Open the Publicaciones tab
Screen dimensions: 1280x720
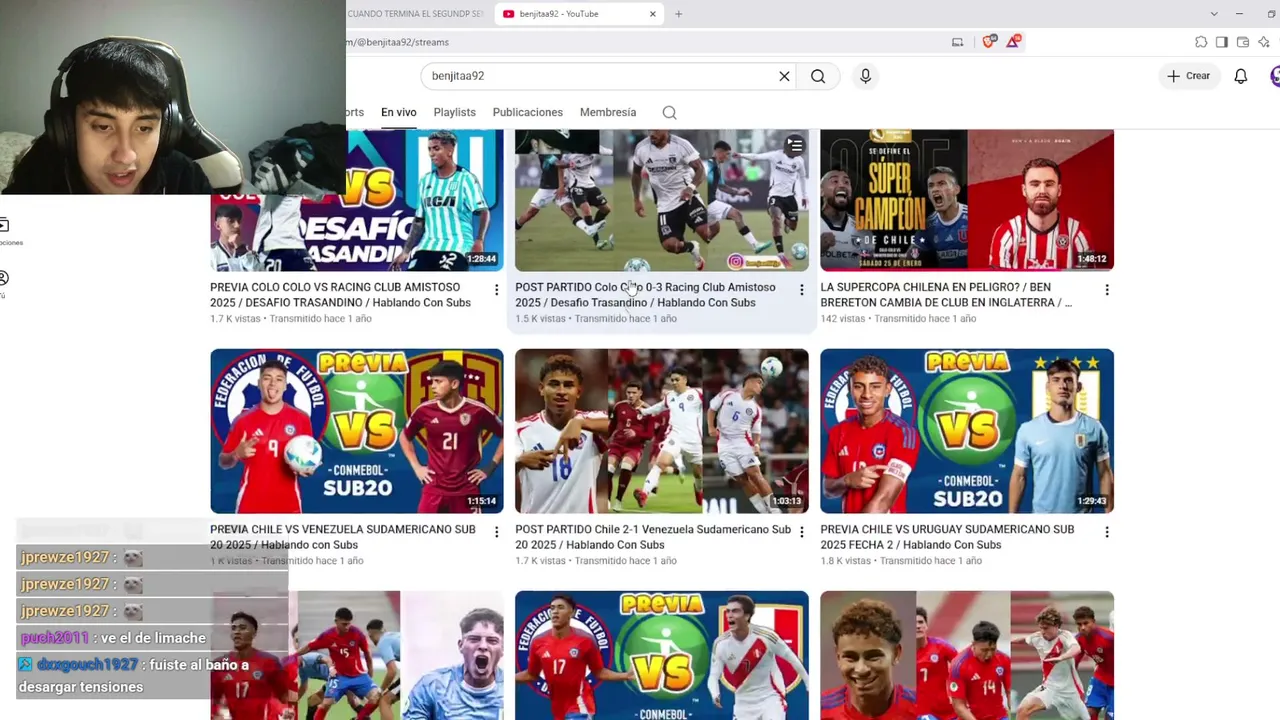click(528, 112)
